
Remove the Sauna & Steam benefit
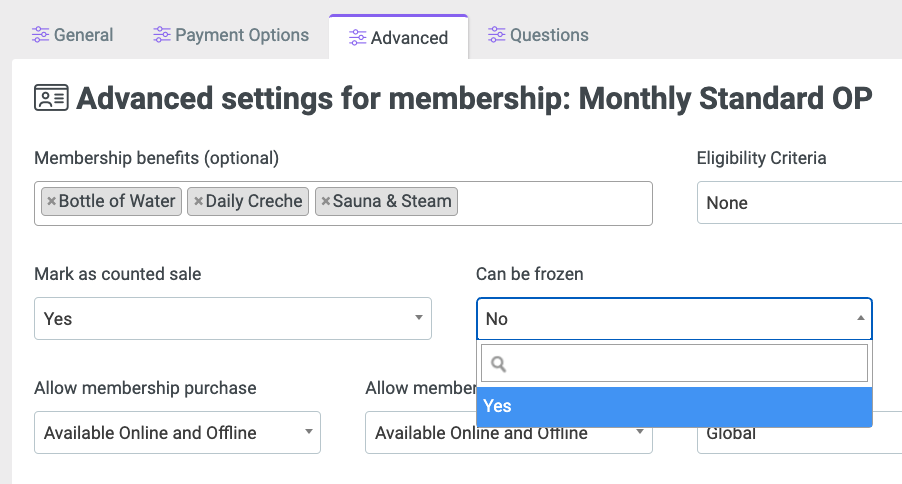click(x=325, y=201)
